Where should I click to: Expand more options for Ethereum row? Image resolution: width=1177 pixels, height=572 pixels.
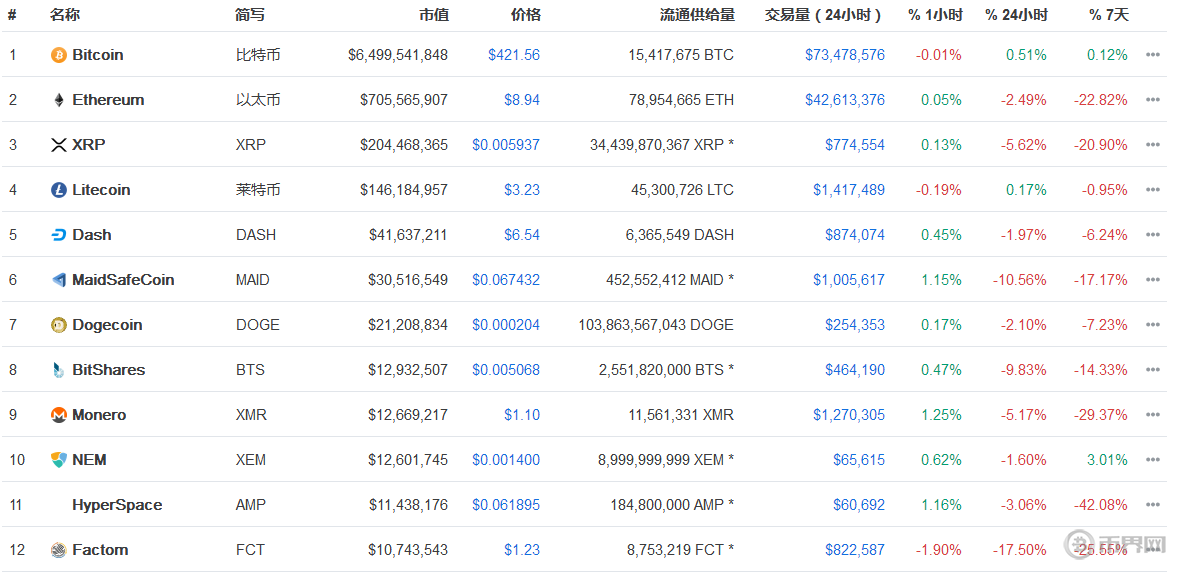tap(1153, 100)
